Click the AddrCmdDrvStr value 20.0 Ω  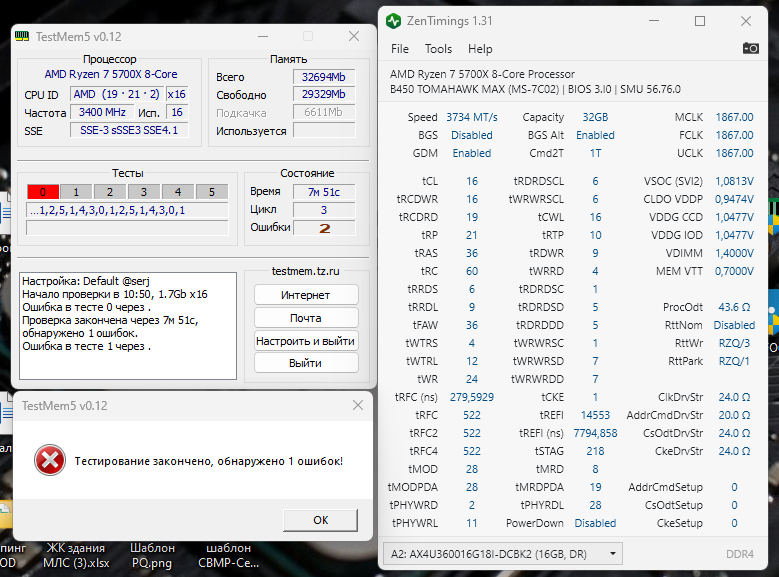tap(734, 415)
